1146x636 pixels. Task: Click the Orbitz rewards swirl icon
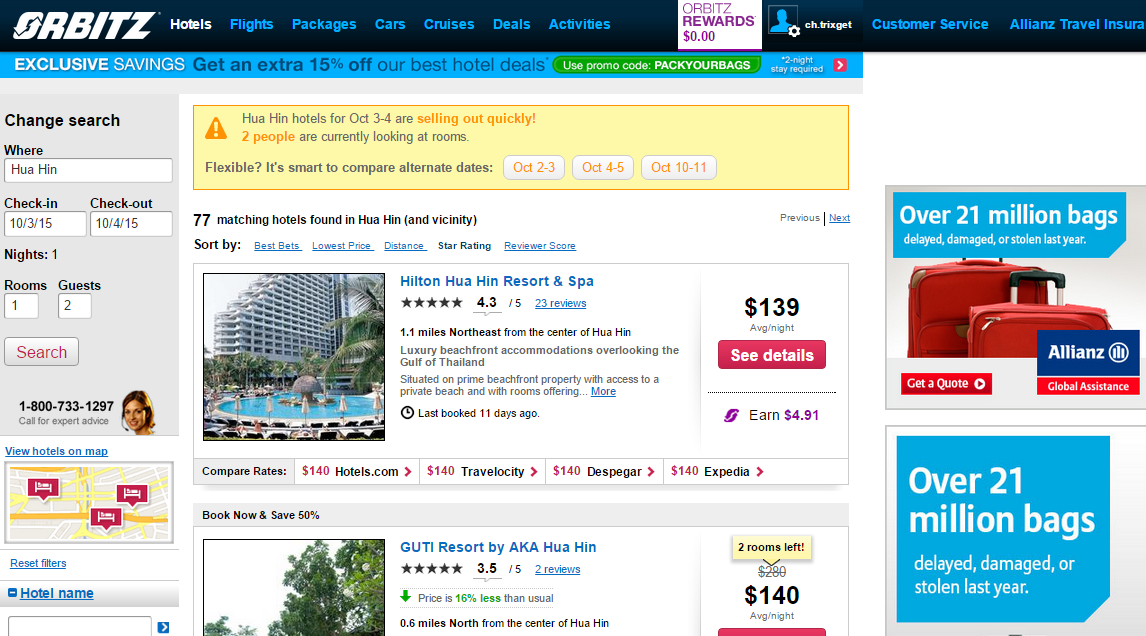[x=731, y=415]
